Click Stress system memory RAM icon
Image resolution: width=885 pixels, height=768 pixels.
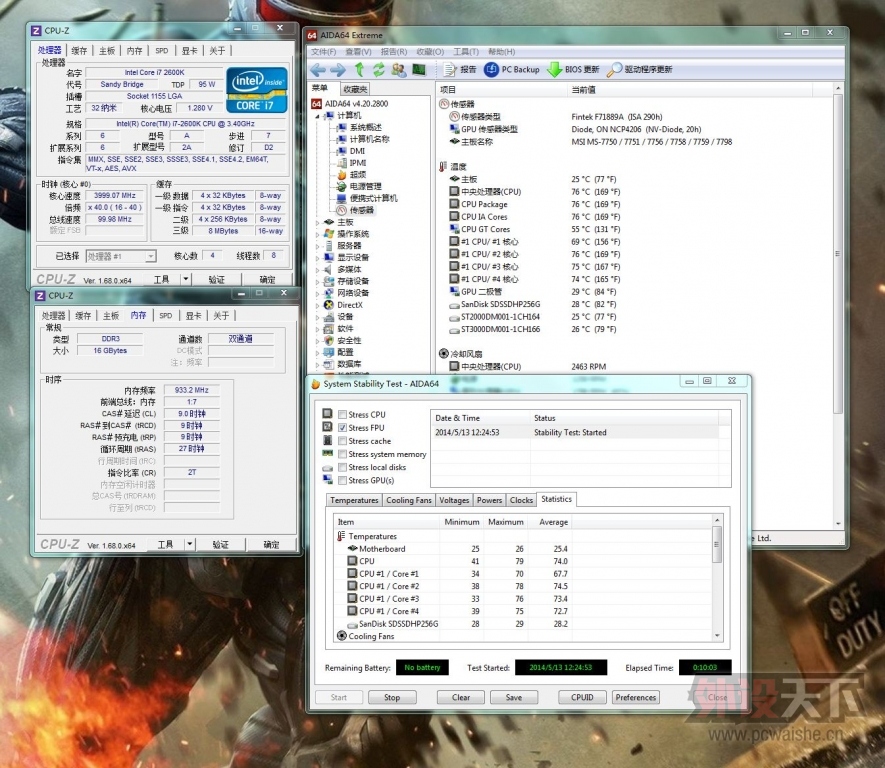pyautogui.click(x=327, y=453)
